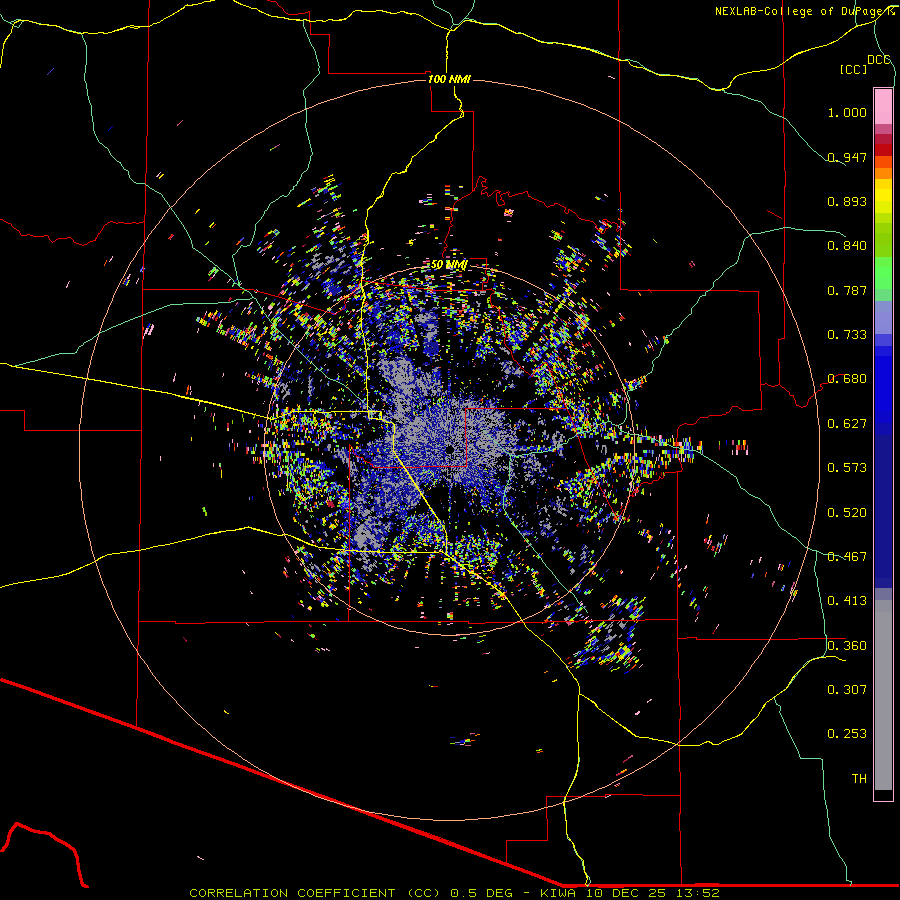Click the TH threshold label on scale

[859, 779]
